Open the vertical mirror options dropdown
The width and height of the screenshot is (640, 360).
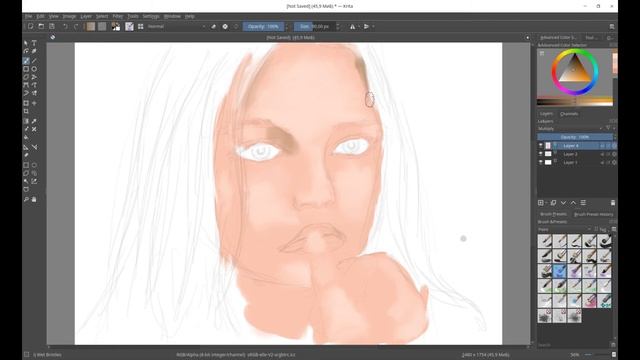pos(373,27)
